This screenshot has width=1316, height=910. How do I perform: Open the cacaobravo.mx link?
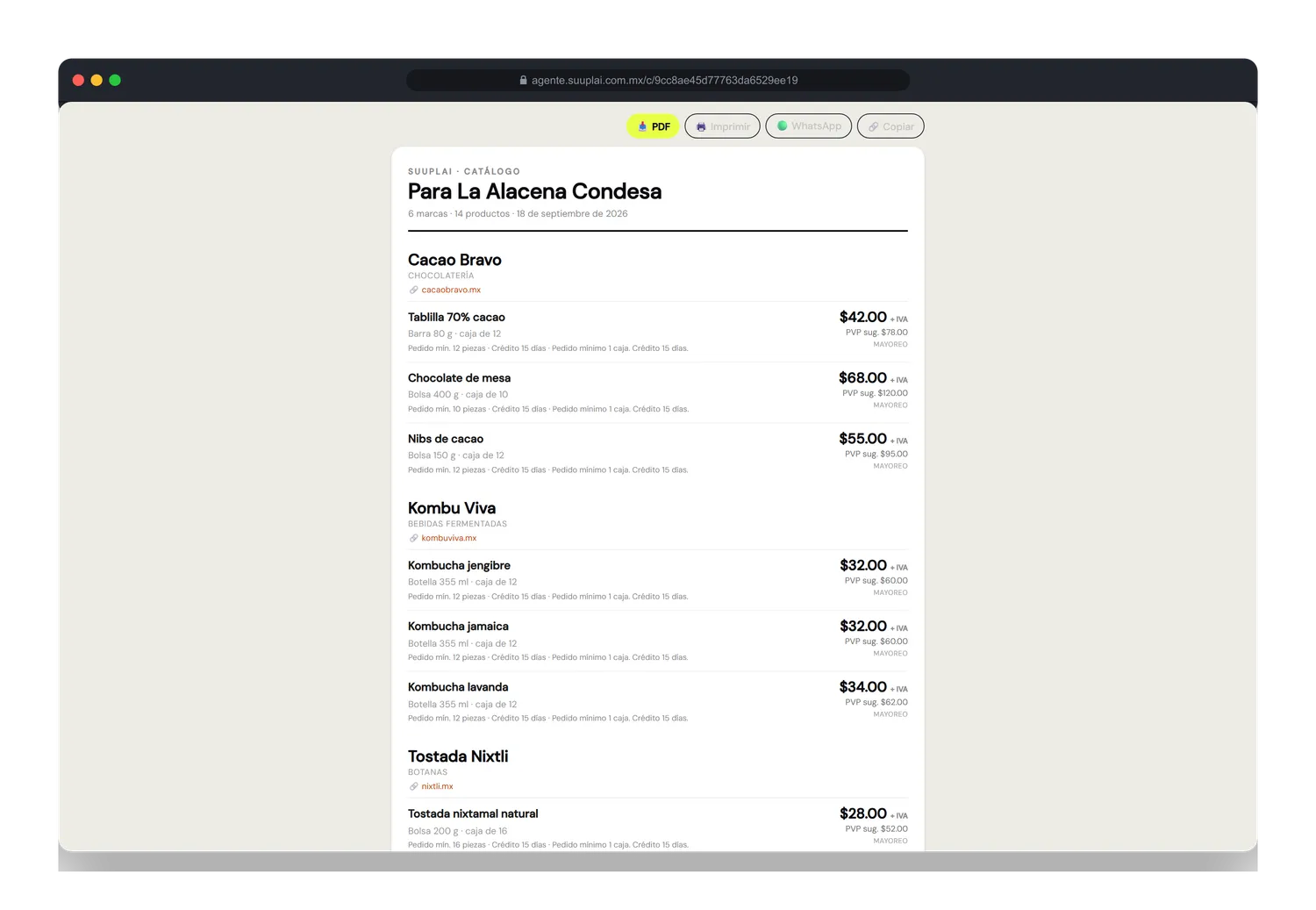pyautogui.click(x=451, y=290)
